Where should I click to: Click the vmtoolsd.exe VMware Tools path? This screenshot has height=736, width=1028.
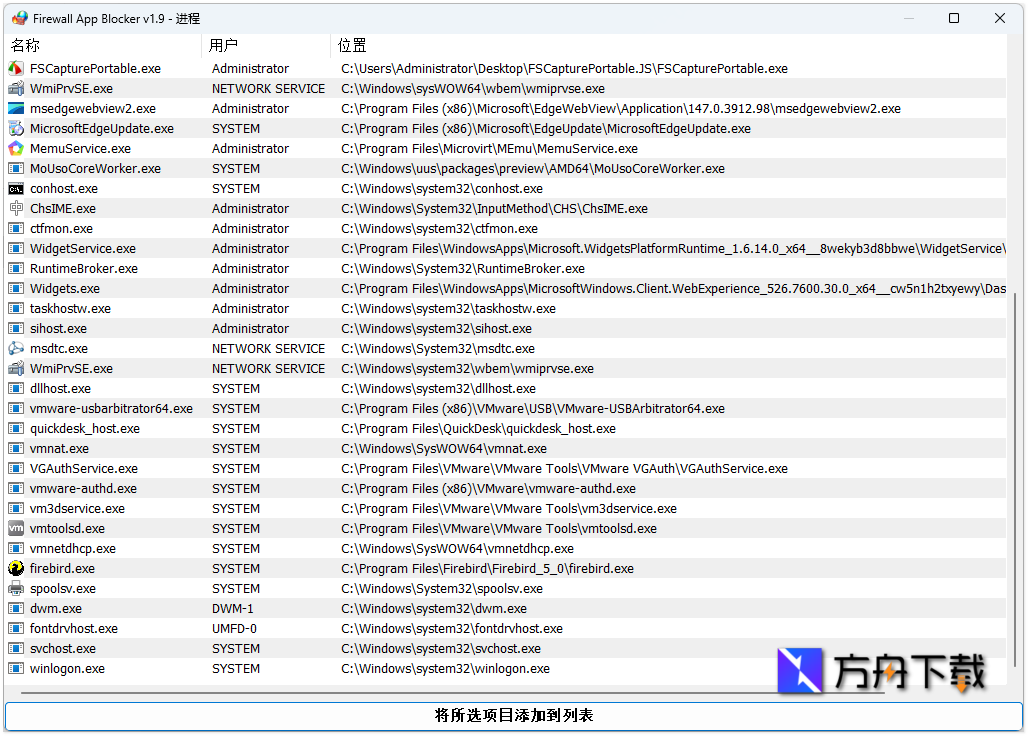pyautogui.click(x=499, y=528)
